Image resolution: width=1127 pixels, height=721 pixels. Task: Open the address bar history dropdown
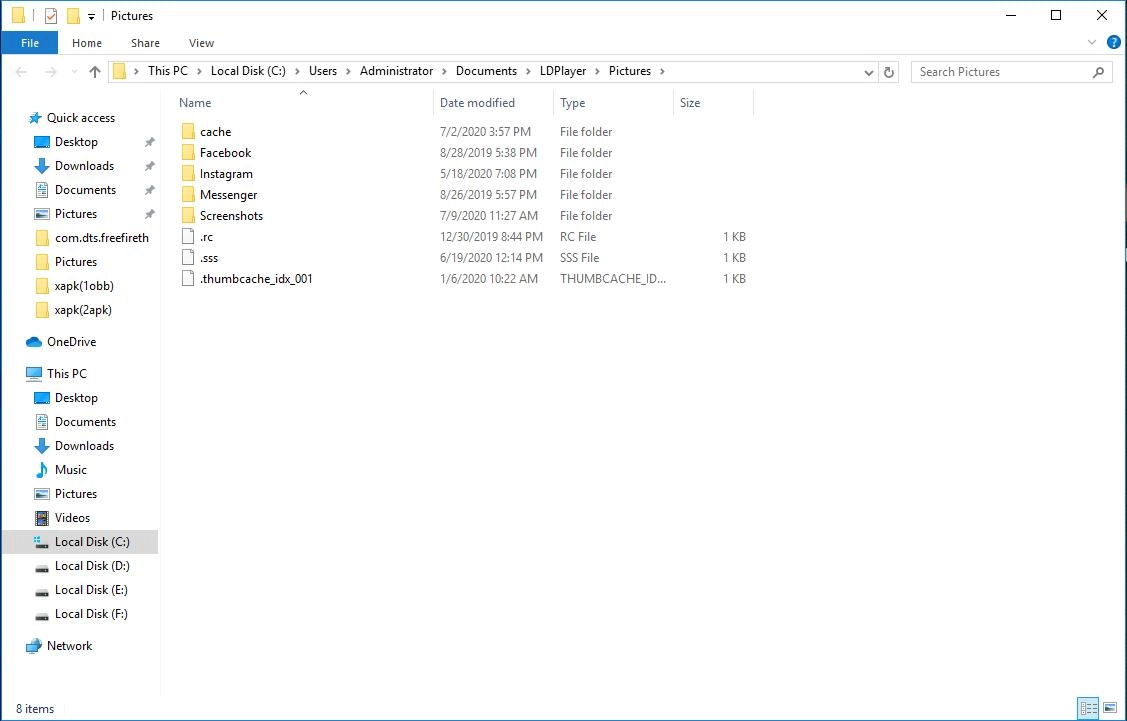[x=869, y=71]
